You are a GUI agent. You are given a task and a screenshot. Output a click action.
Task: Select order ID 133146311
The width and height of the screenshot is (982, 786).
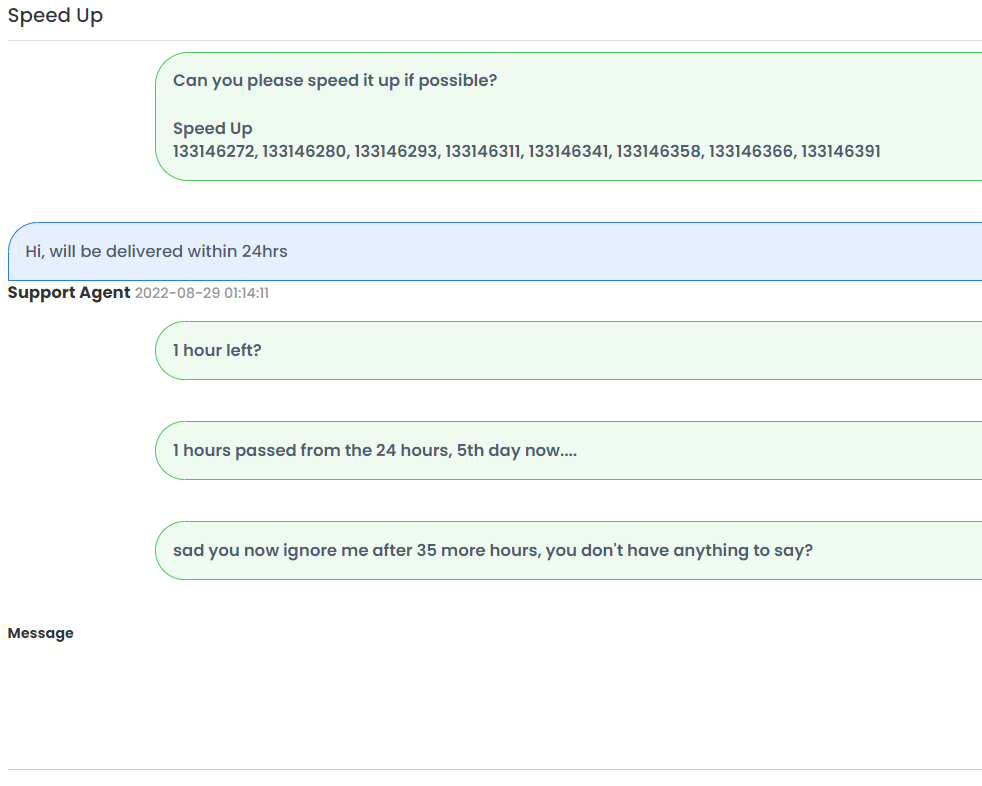483,152
